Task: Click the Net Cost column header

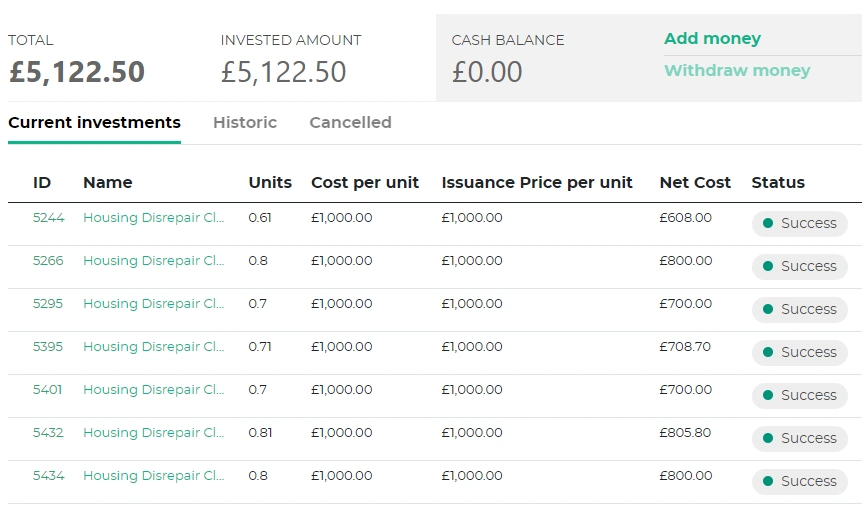Action: [x=695, y=183]
